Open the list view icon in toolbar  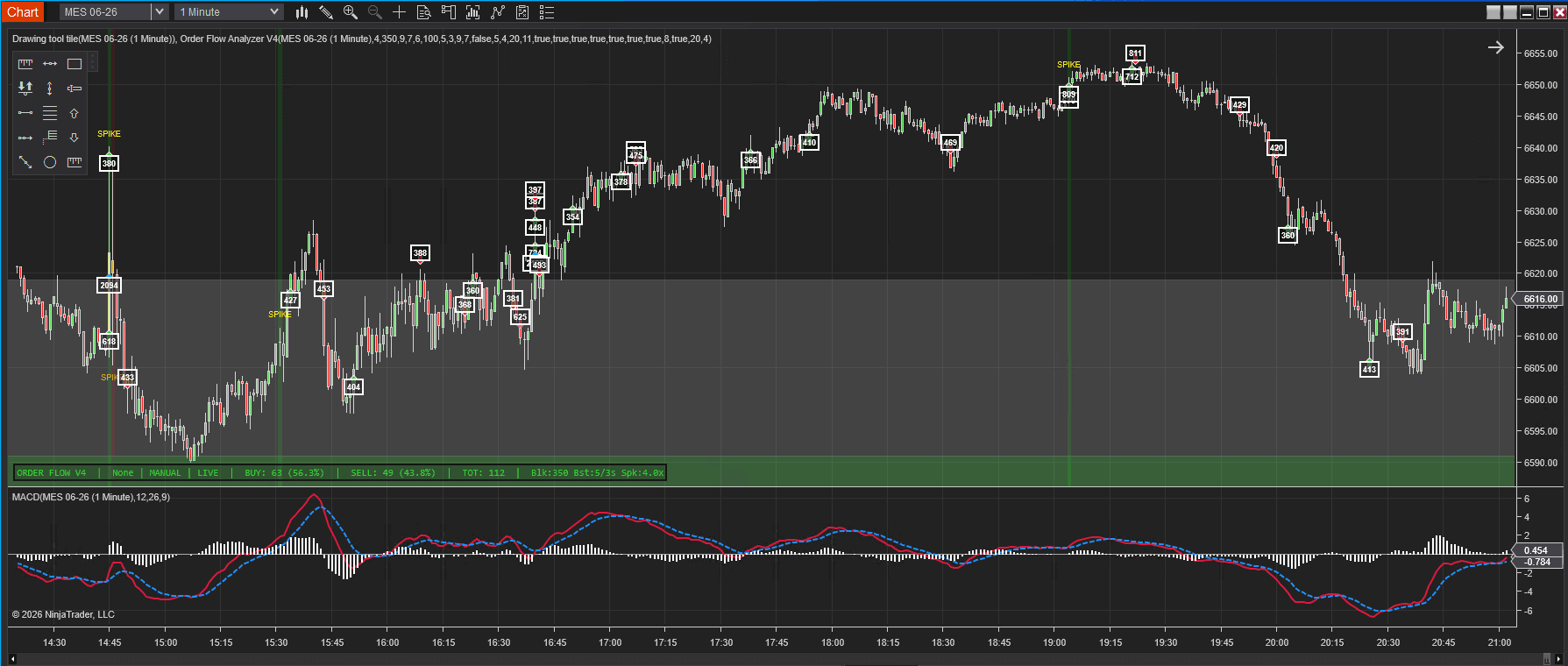[x=547, y=12]
